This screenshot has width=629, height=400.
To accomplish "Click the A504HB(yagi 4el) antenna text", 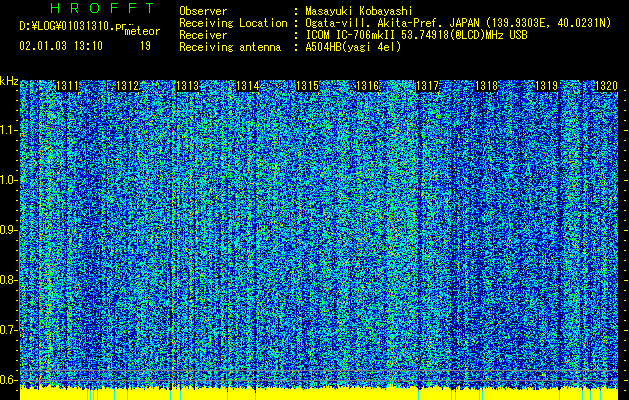I will 353,47.
